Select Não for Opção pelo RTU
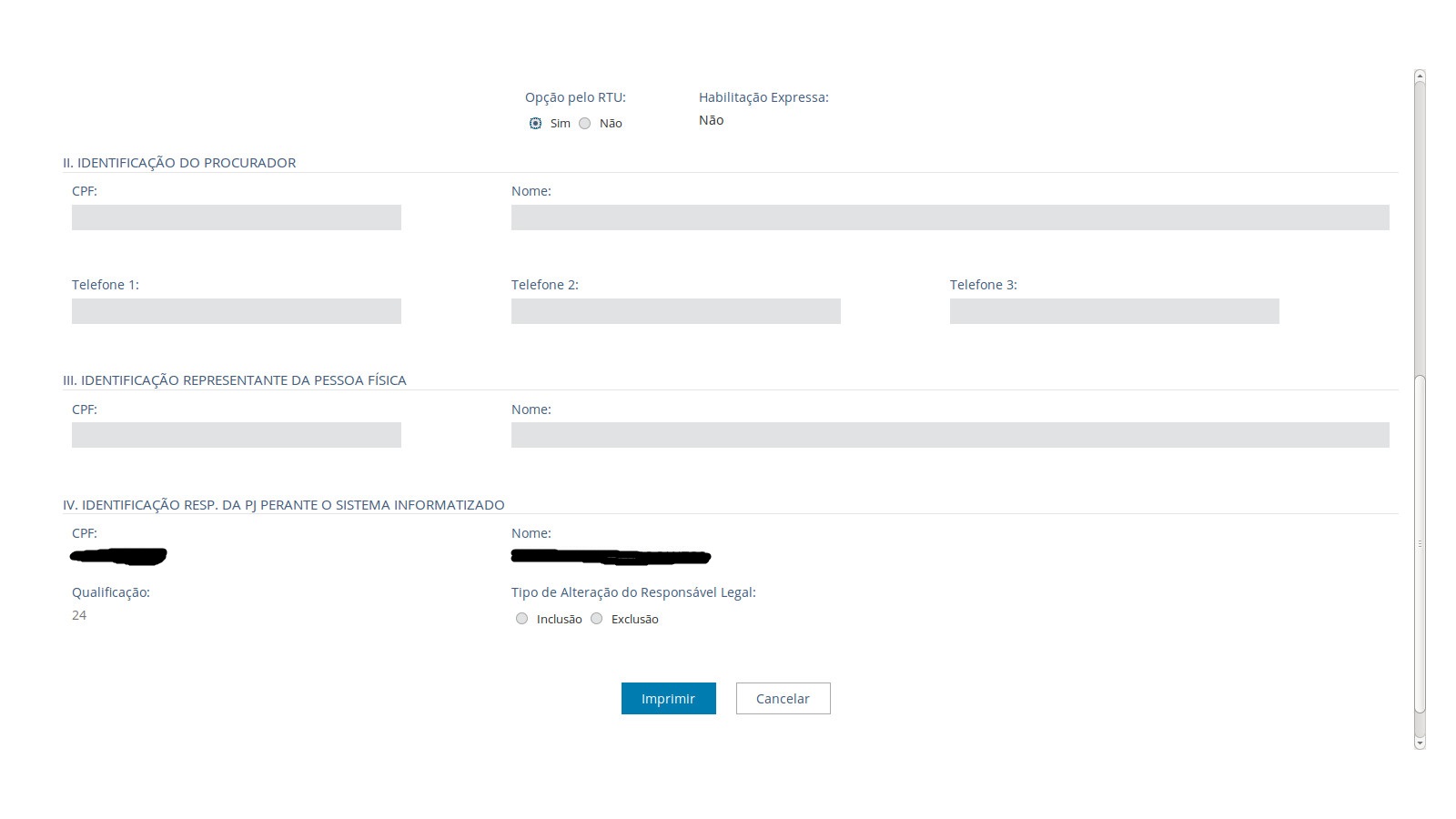Screen dimensions: 1456x819 (x=585, y=124)
